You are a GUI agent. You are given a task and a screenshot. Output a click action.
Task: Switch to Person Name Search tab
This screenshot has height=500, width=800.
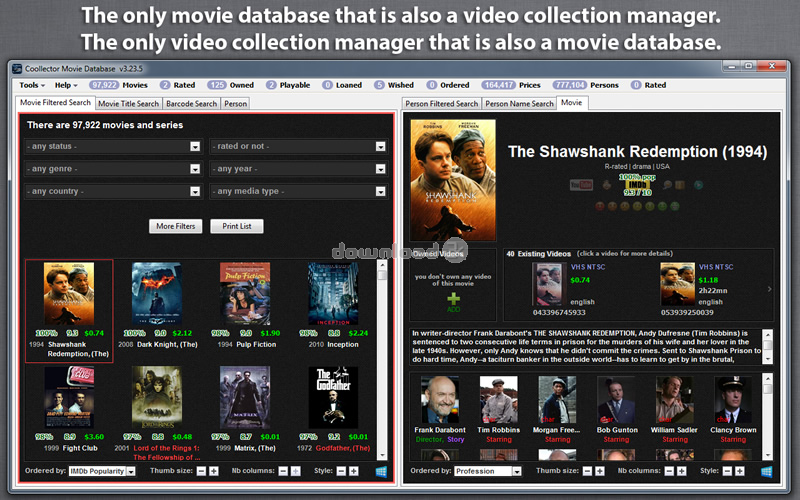[x=519, y=104]
